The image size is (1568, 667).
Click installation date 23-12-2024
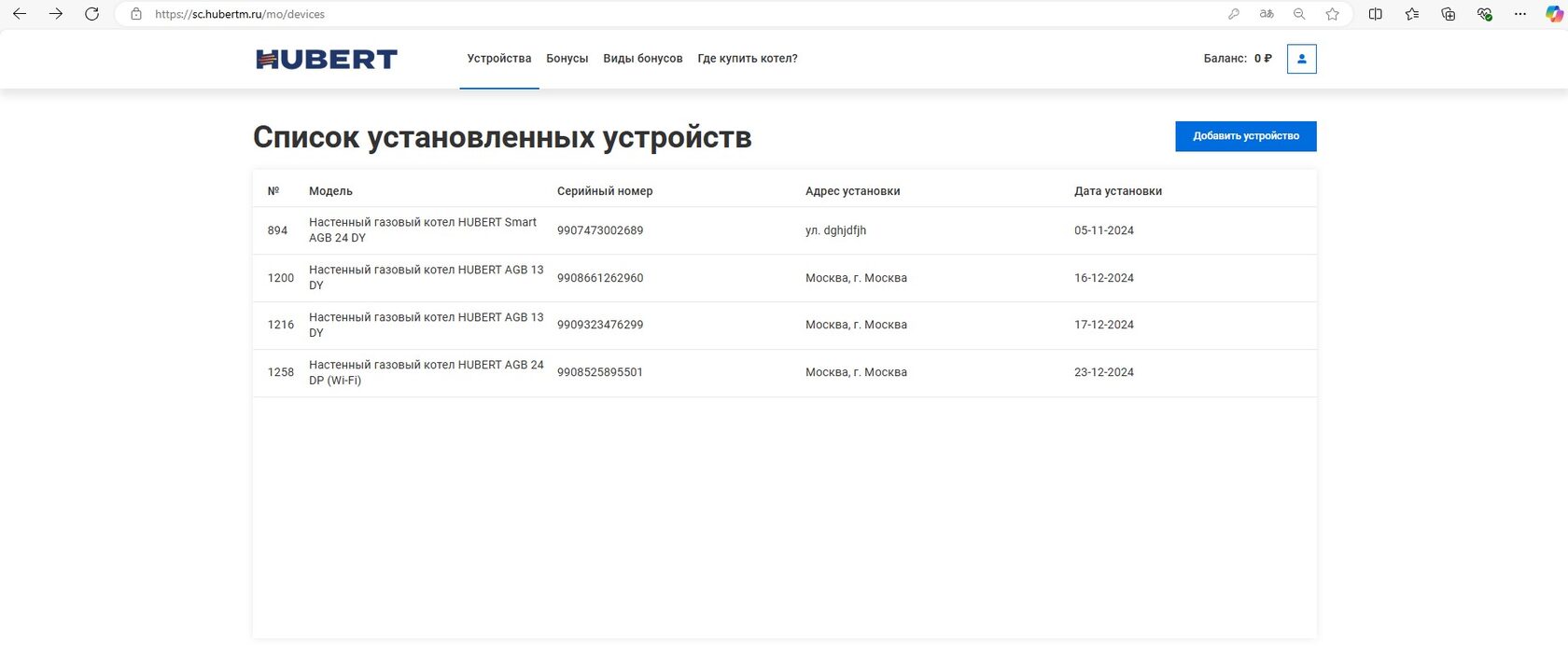point(1104,372)
